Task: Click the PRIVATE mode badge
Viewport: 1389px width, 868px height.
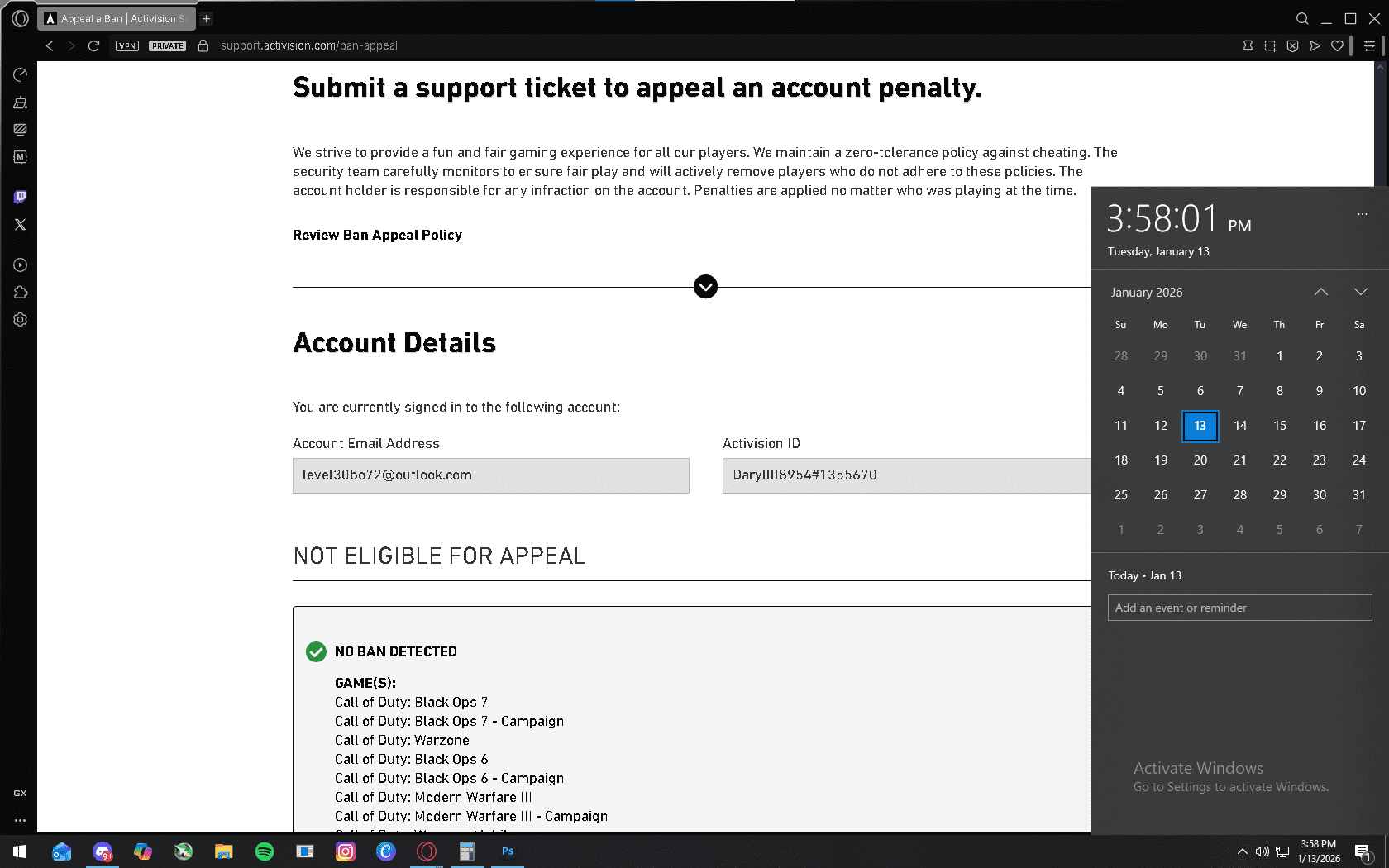Action: point(168,46)
